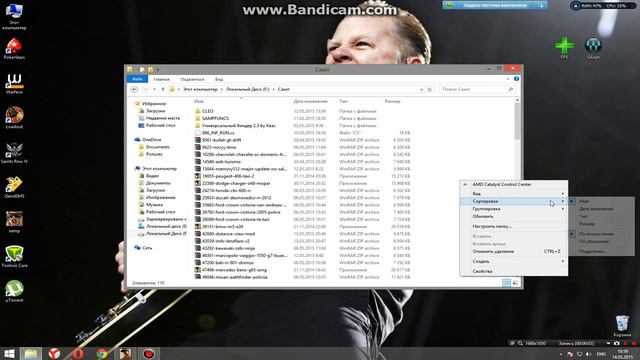Select Сеть in the navigation pane
Screen dimensions: 640x360
pos(147,248)
